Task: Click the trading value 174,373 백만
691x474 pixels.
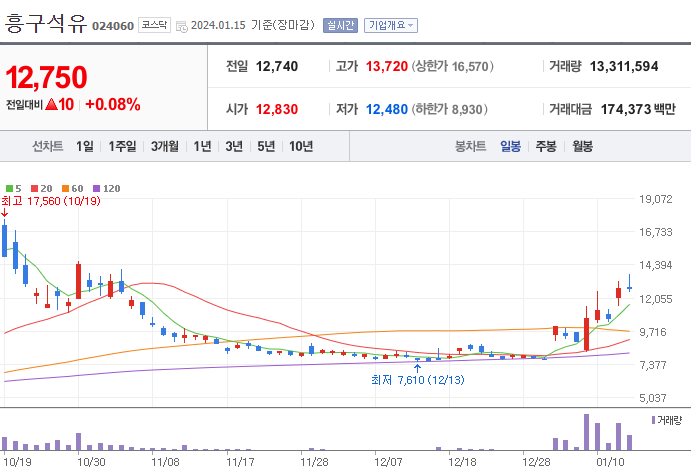Action: [638, 109]
